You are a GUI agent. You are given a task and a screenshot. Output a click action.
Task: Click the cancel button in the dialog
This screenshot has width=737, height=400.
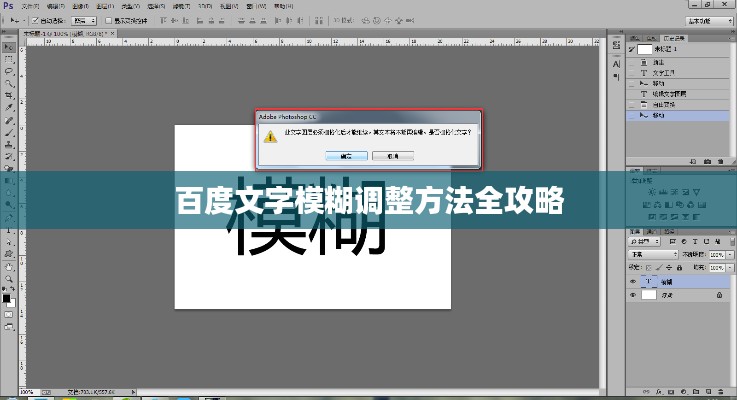click(393, 156)
